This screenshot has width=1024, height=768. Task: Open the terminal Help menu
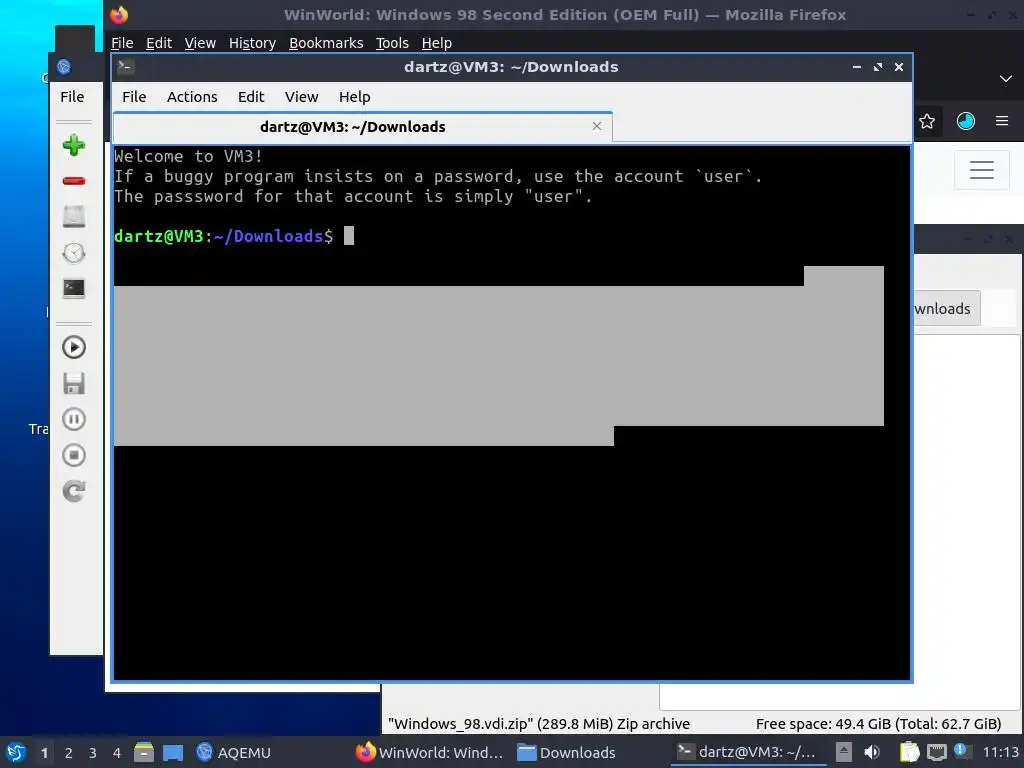[x=355, y=97]
